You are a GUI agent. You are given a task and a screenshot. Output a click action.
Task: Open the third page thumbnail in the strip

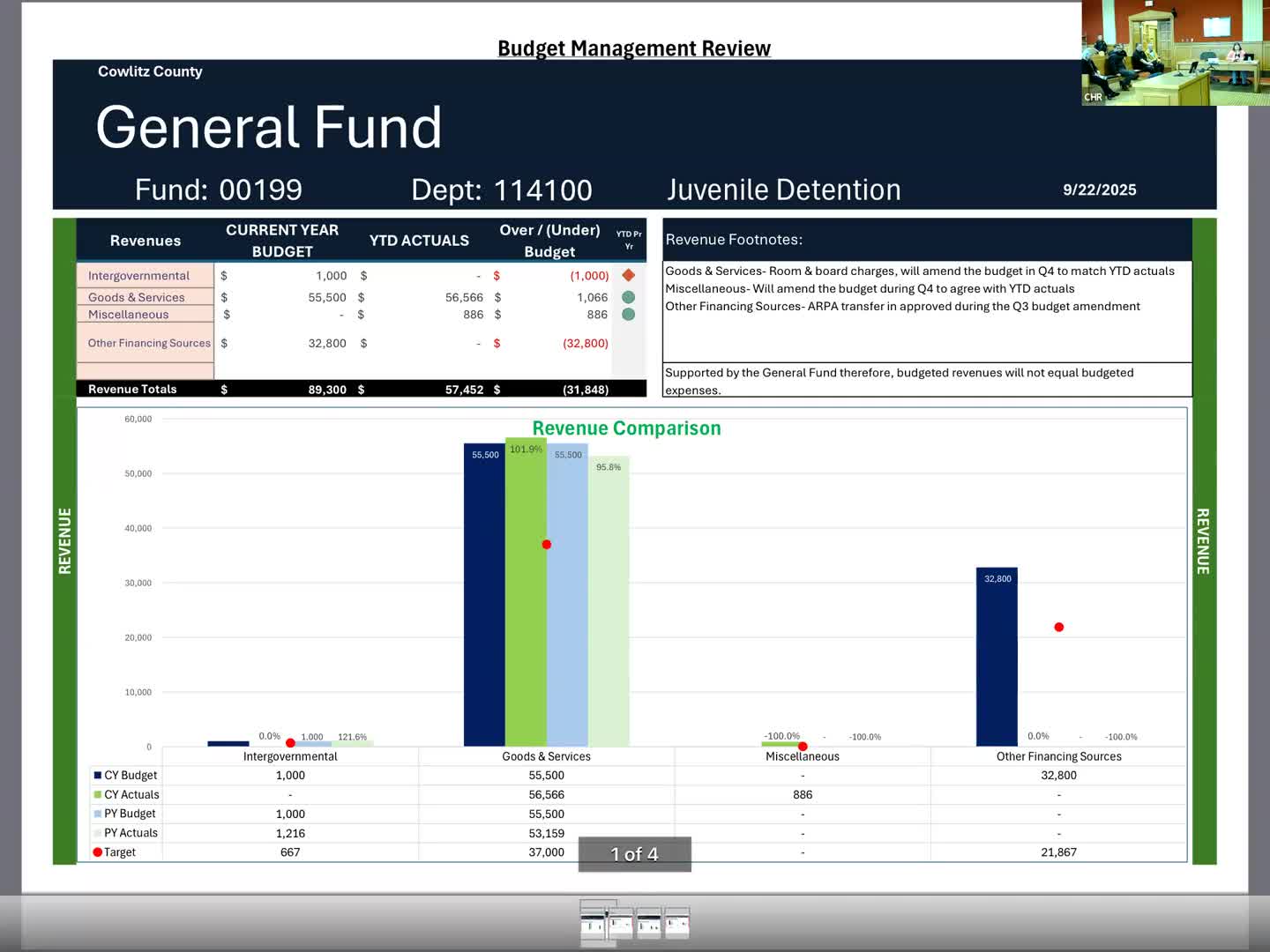point(649,922)
